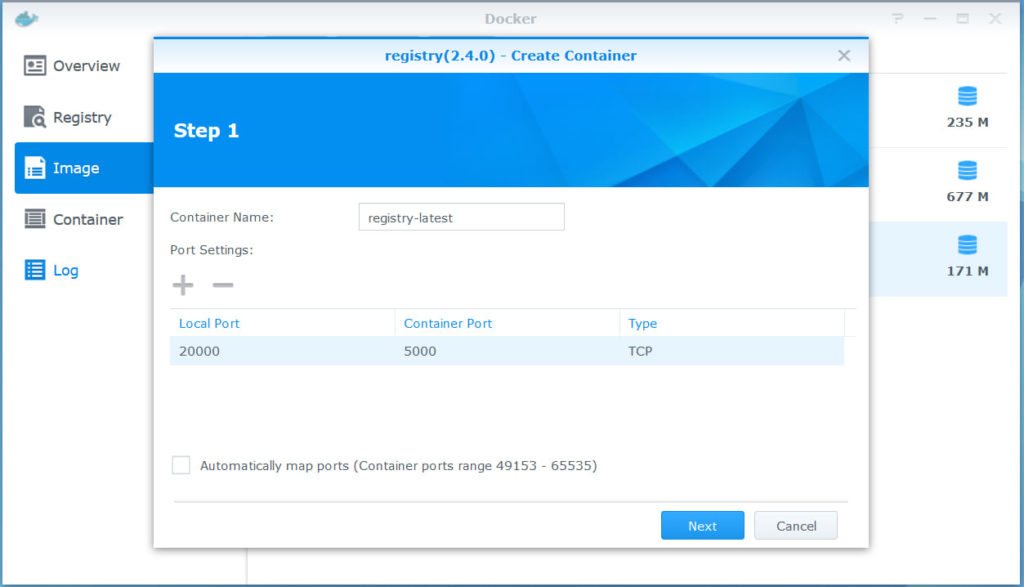This screenshot has height=587, width=1024.
Task: Click the 171 M size text
Action: tap(967, 271)
